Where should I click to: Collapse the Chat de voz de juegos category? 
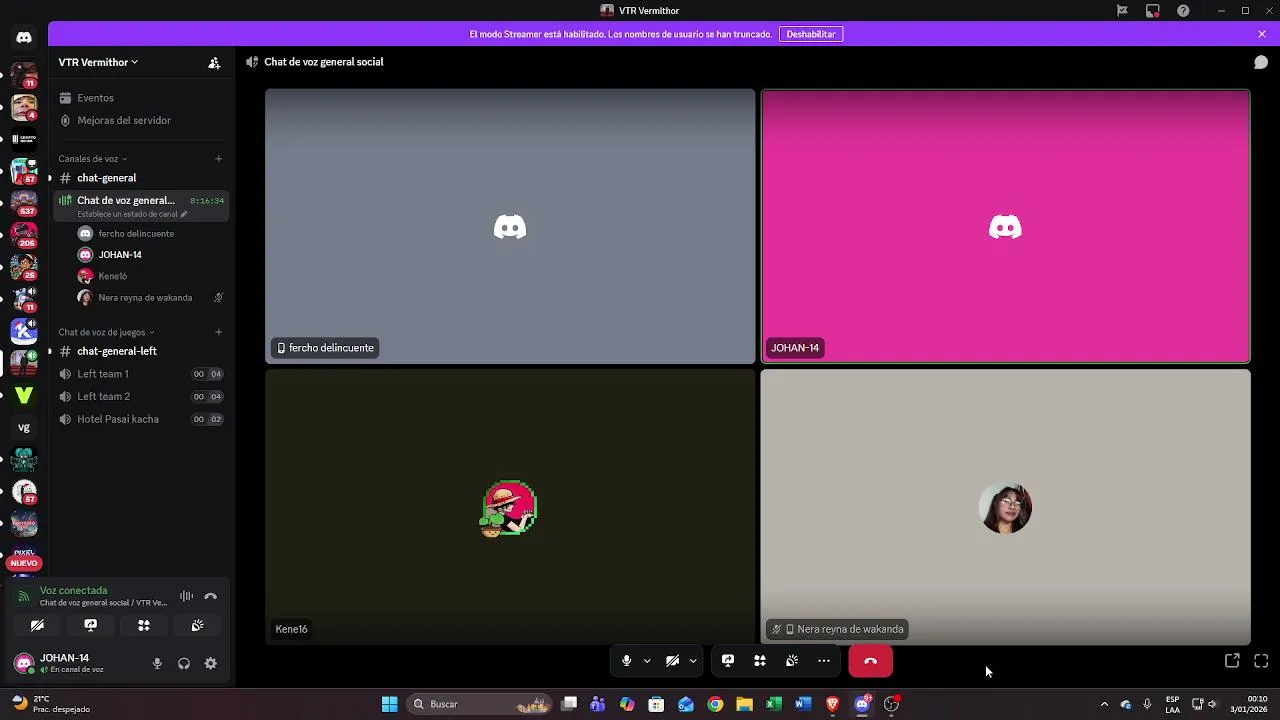(106, 332)
